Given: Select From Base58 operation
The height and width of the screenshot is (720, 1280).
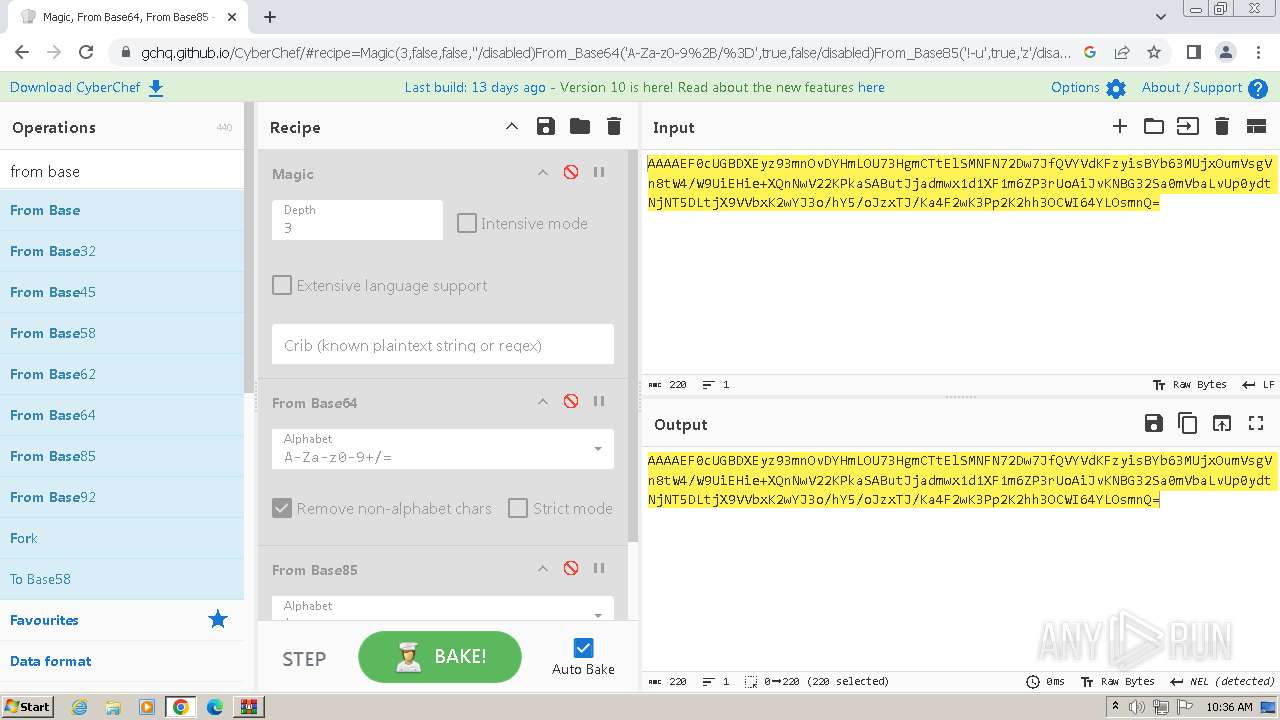Looking at the screenshot, I should [x=122, y=333].
